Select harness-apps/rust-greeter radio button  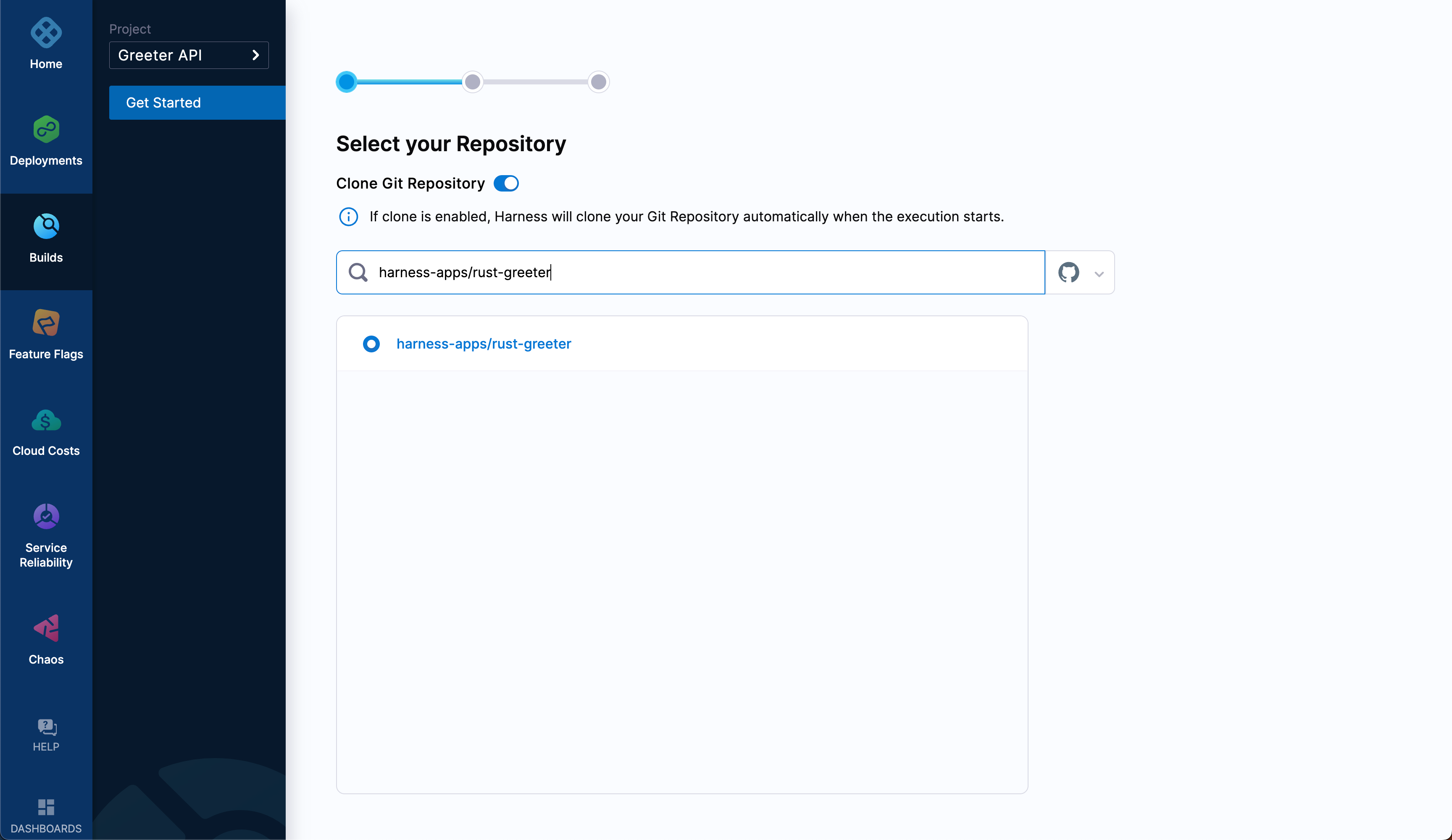372,344
